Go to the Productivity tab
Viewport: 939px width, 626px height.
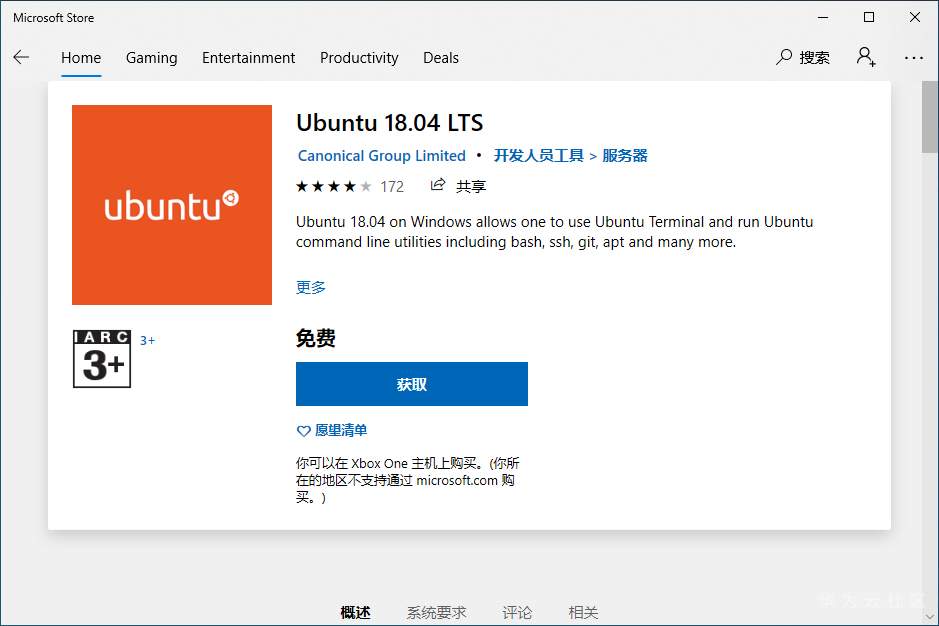359,58
